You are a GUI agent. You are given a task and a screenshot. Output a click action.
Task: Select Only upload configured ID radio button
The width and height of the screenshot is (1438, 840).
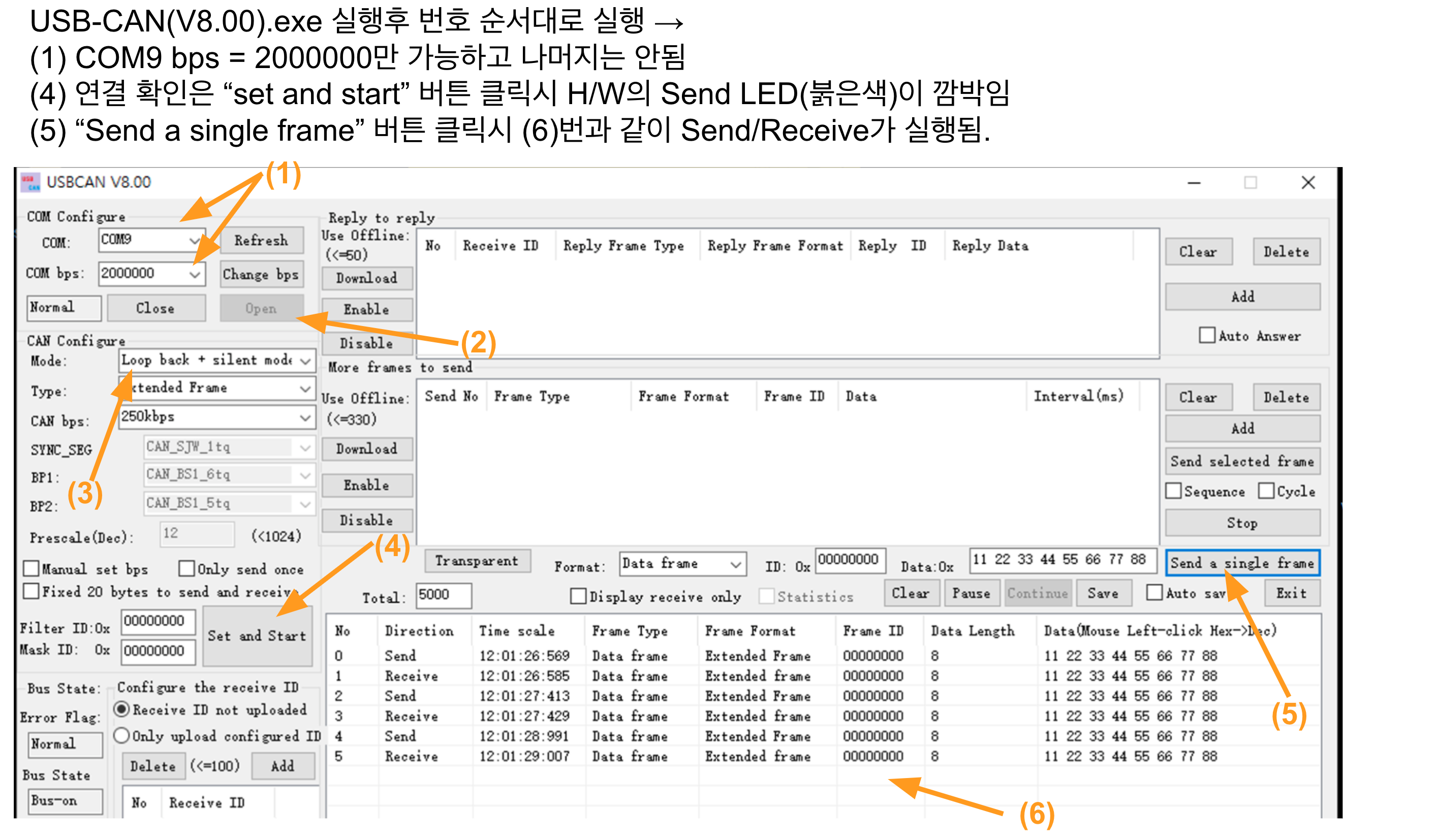pyautogui.click(x=121, y=735)
